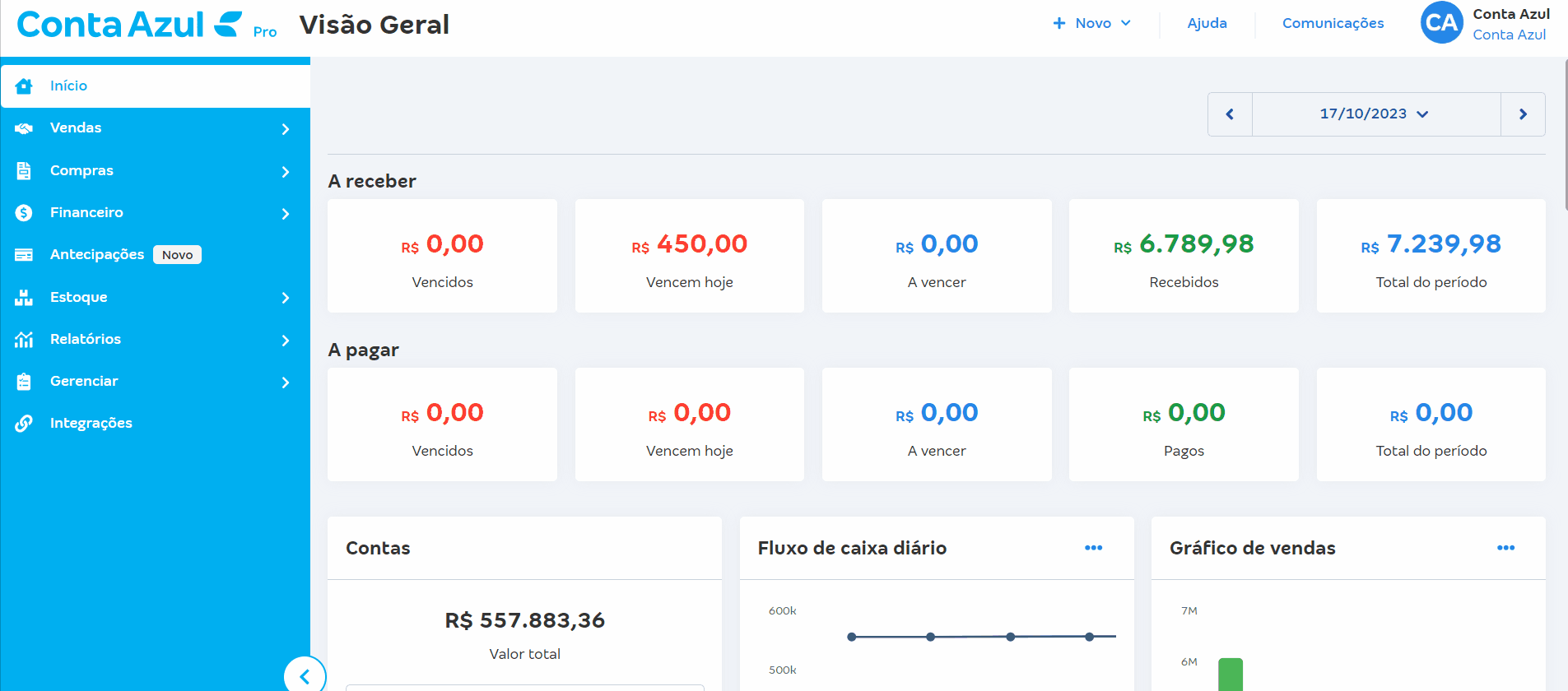Open A pagar A vencer card

click(937, 424)
